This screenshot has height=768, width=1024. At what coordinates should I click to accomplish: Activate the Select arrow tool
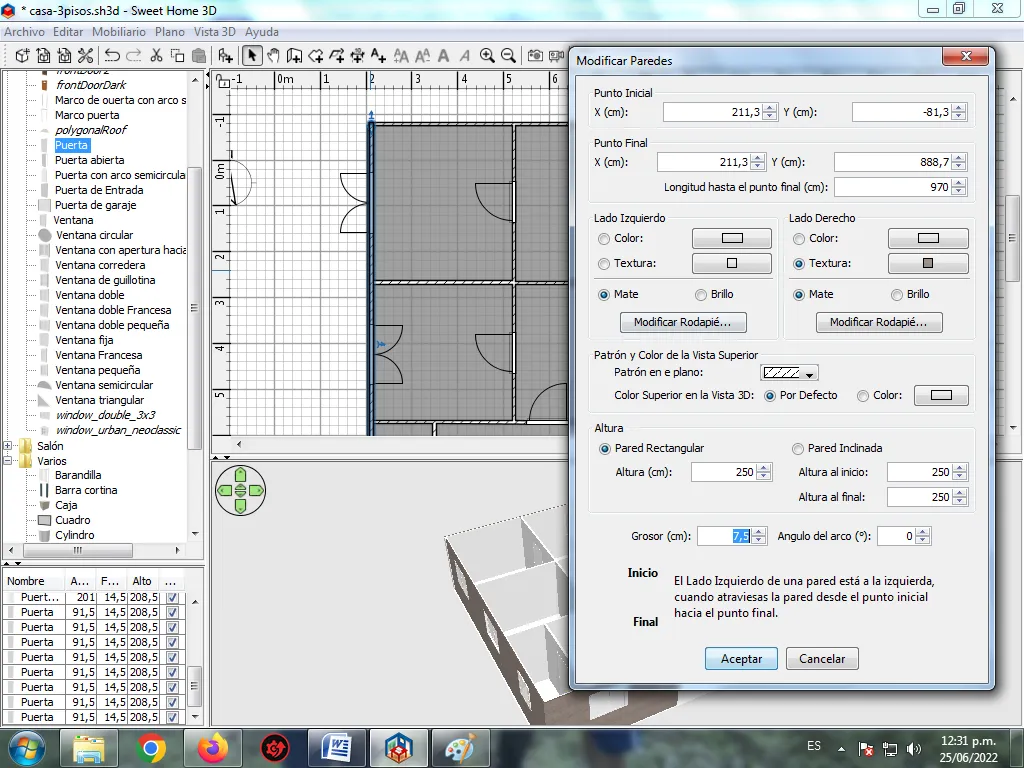(252, 56)
